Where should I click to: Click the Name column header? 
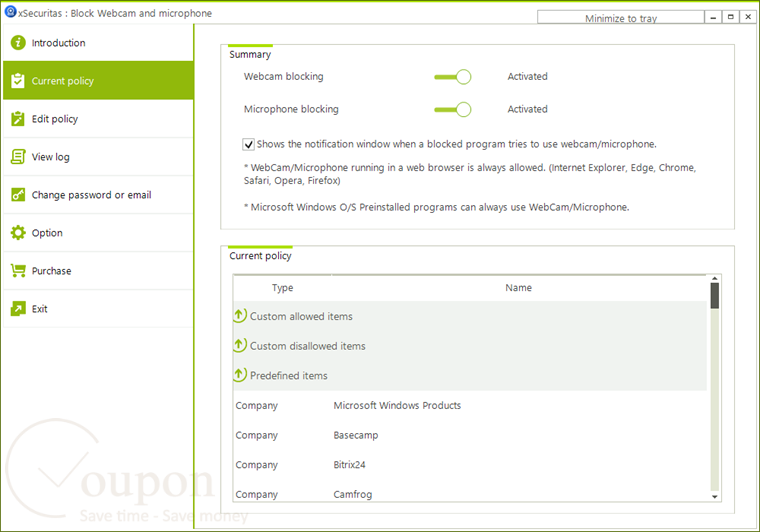click(x=519, y=288)
